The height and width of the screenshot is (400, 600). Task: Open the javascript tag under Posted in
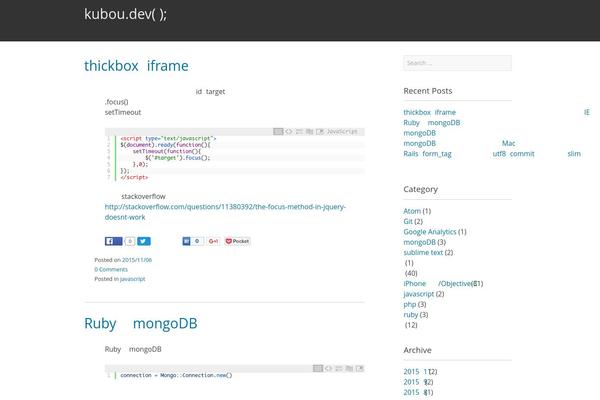(x=132, y=279)
